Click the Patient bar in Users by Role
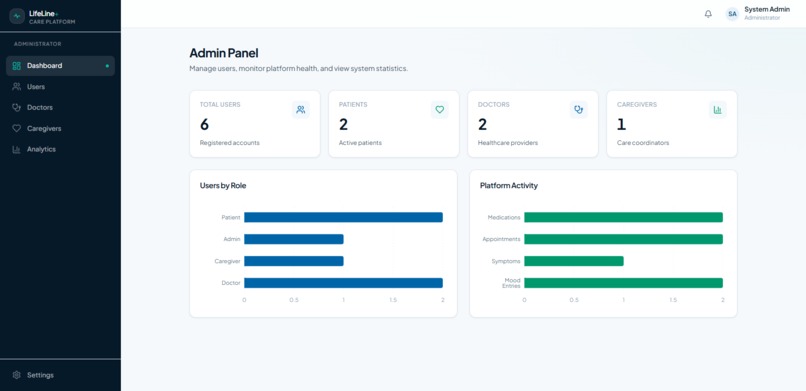806x391 pixels. [x=343, y=217]
